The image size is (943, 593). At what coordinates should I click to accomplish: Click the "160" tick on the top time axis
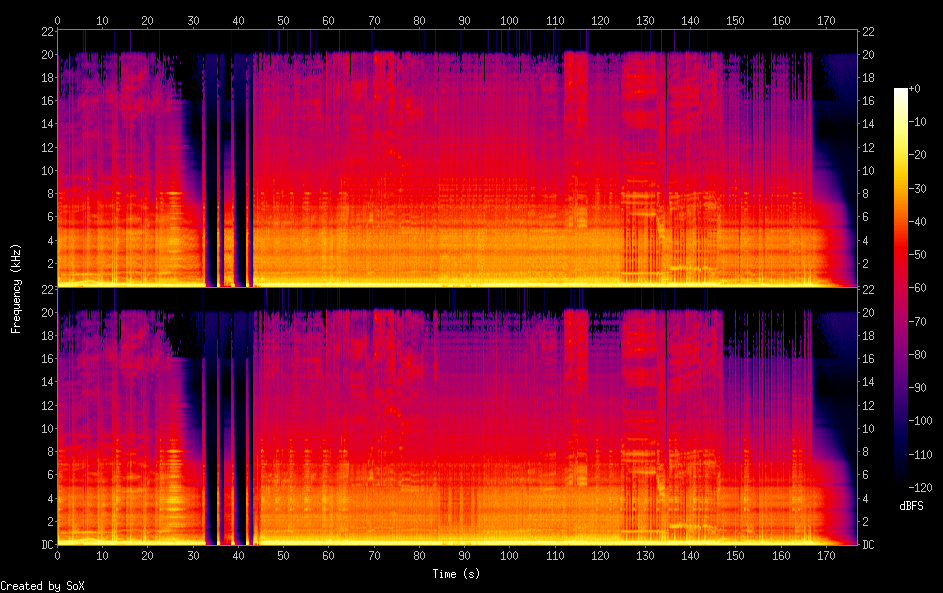click(781, 20)
